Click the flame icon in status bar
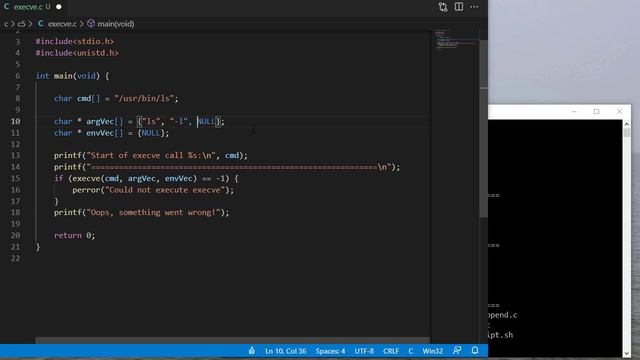This screenshot has width=640, height=360. pyautogui.click(x=252, y=351)
